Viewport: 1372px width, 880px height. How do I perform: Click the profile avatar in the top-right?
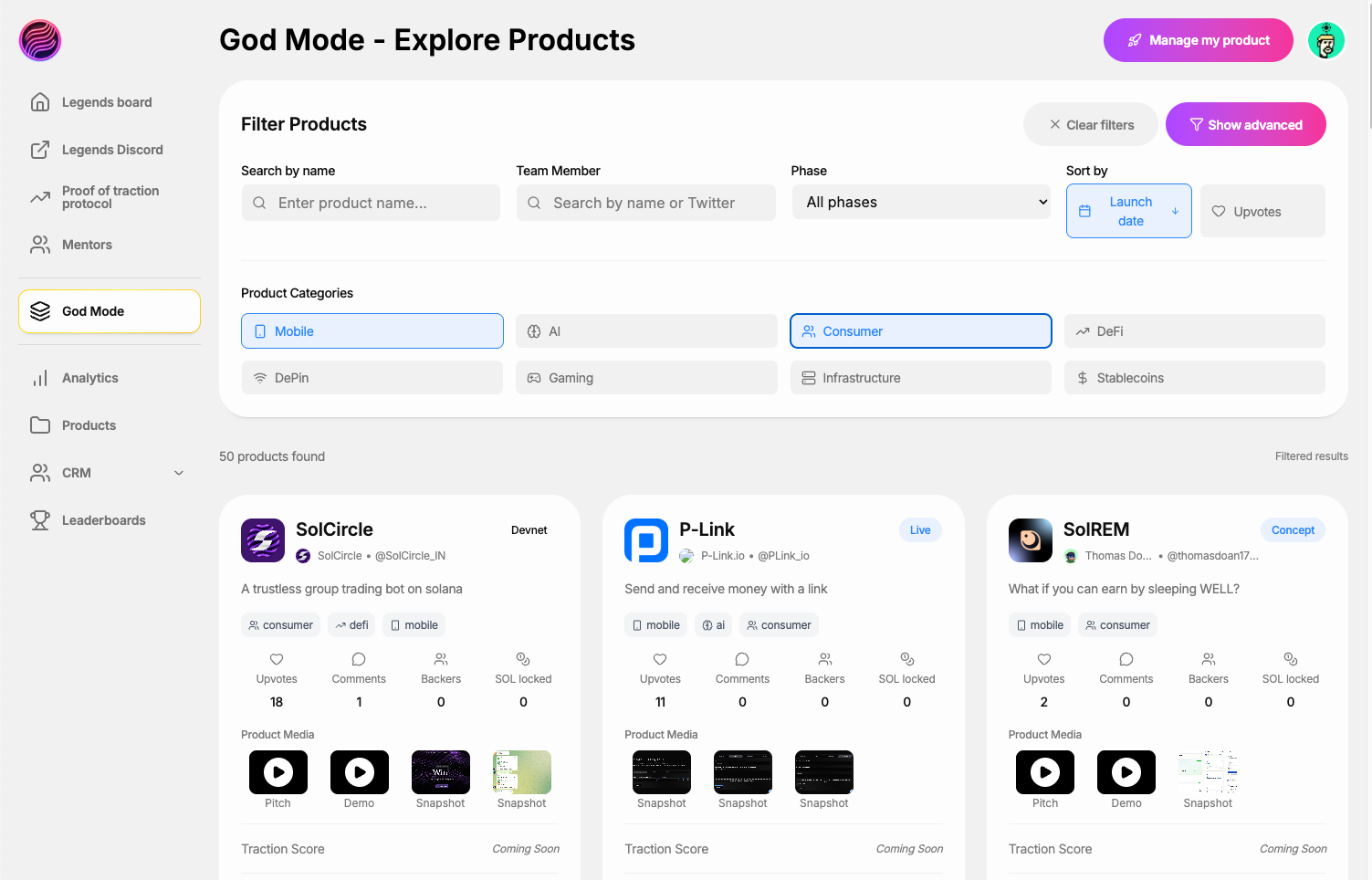pyautogui.click(x=1325, y=40)
